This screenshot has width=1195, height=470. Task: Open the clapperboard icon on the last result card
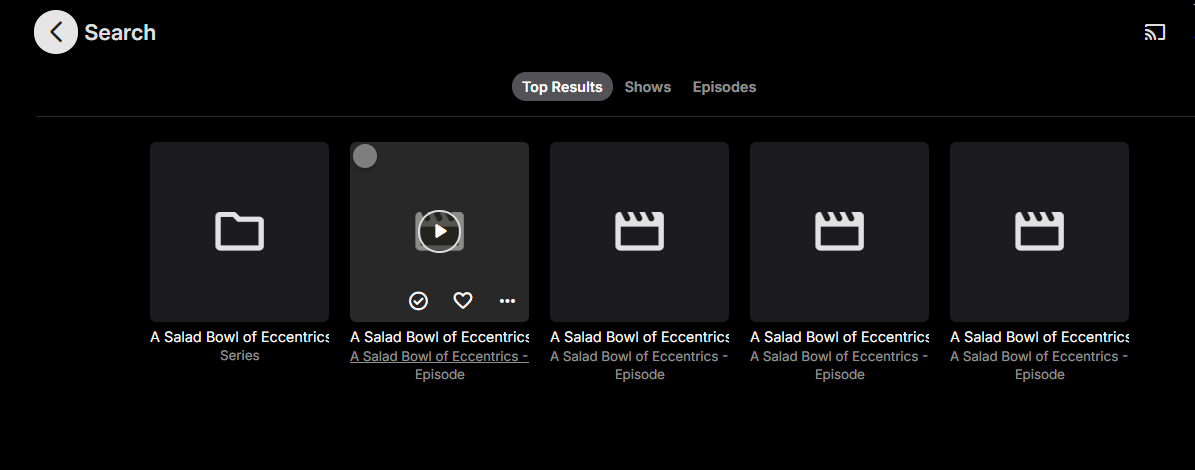(x=1039, y=232)
